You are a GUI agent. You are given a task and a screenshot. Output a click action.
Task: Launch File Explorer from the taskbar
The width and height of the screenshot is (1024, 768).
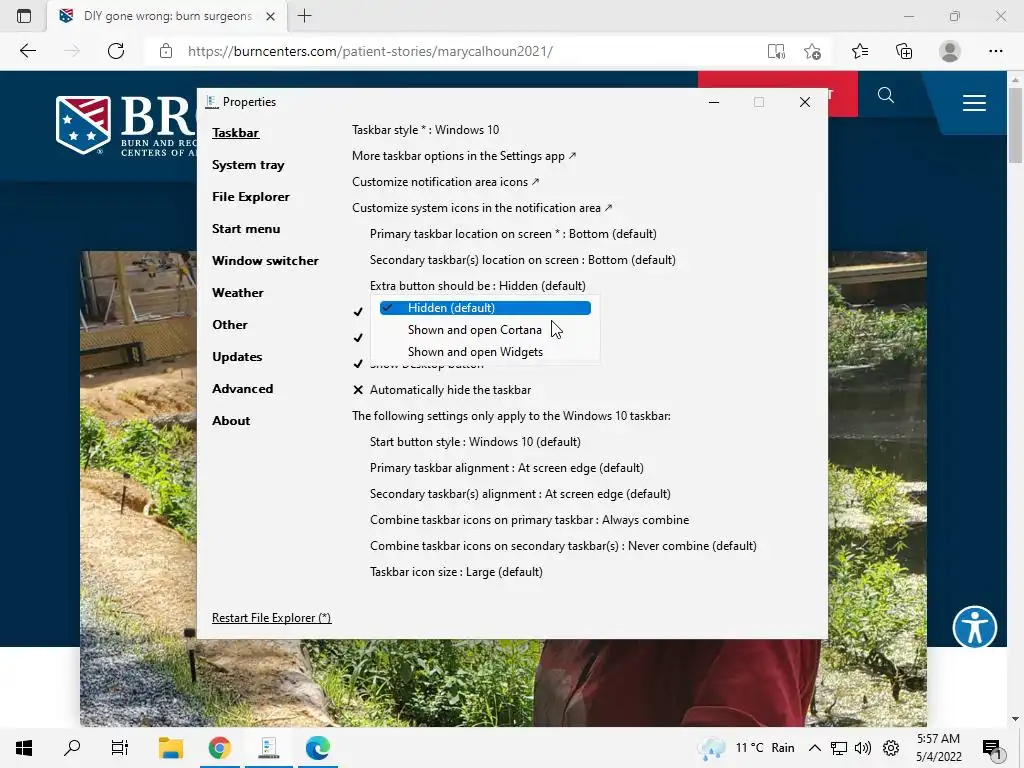(x=171, y=748)
